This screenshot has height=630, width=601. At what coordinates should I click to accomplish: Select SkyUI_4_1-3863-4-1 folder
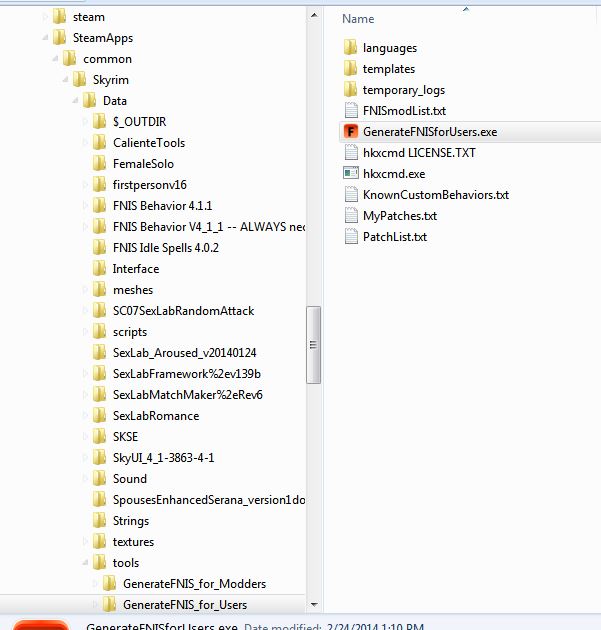tap(163, 457)
